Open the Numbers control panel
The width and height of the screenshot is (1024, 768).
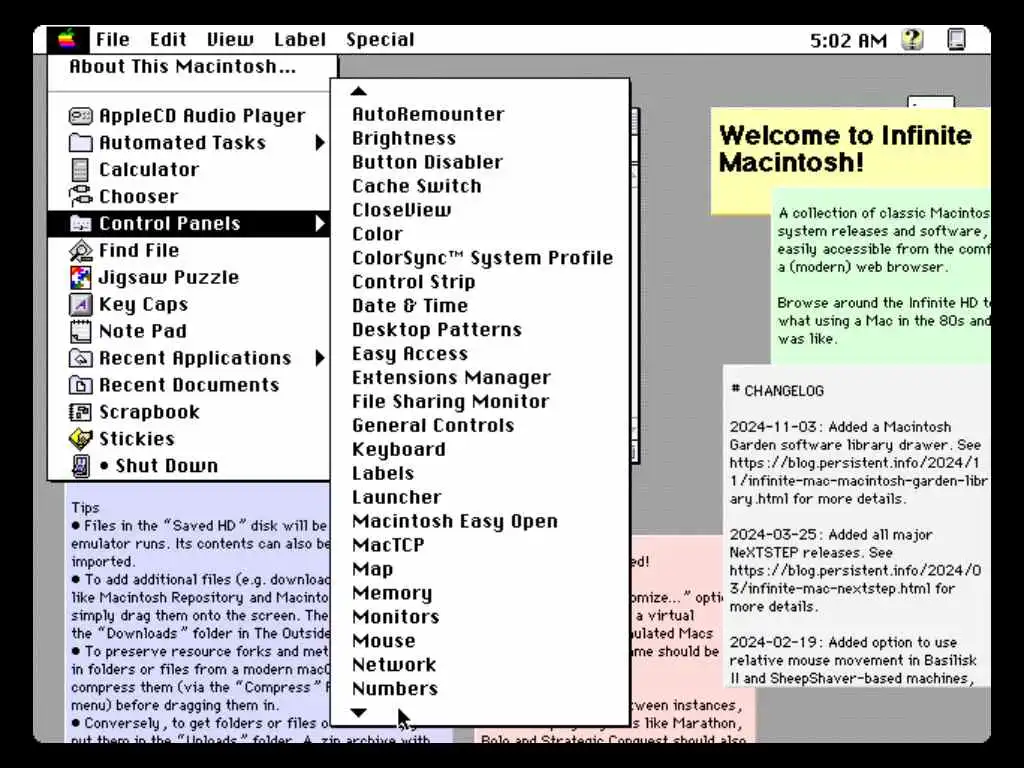[394, 689]
